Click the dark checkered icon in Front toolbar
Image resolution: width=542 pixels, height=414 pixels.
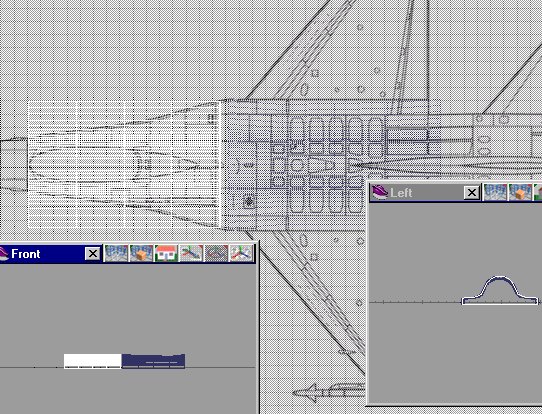pos(216,253)
